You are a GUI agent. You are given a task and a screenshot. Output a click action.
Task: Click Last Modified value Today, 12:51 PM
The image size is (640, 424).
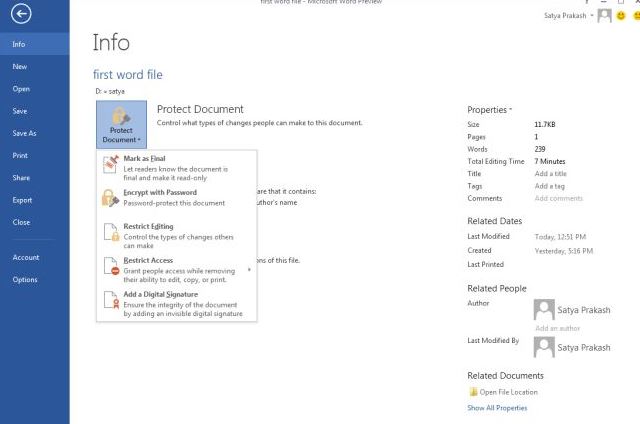point(560,237)
